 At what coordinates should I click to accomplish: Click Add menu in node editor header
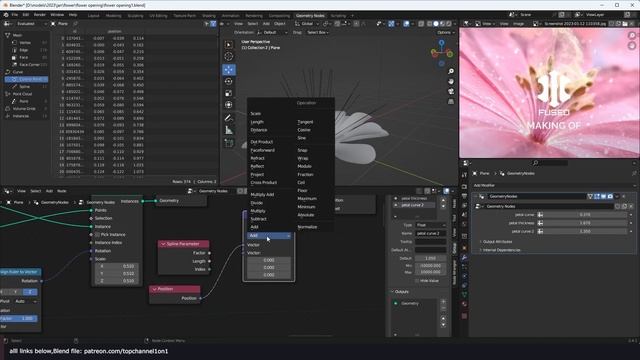click(x=49, y=191)
